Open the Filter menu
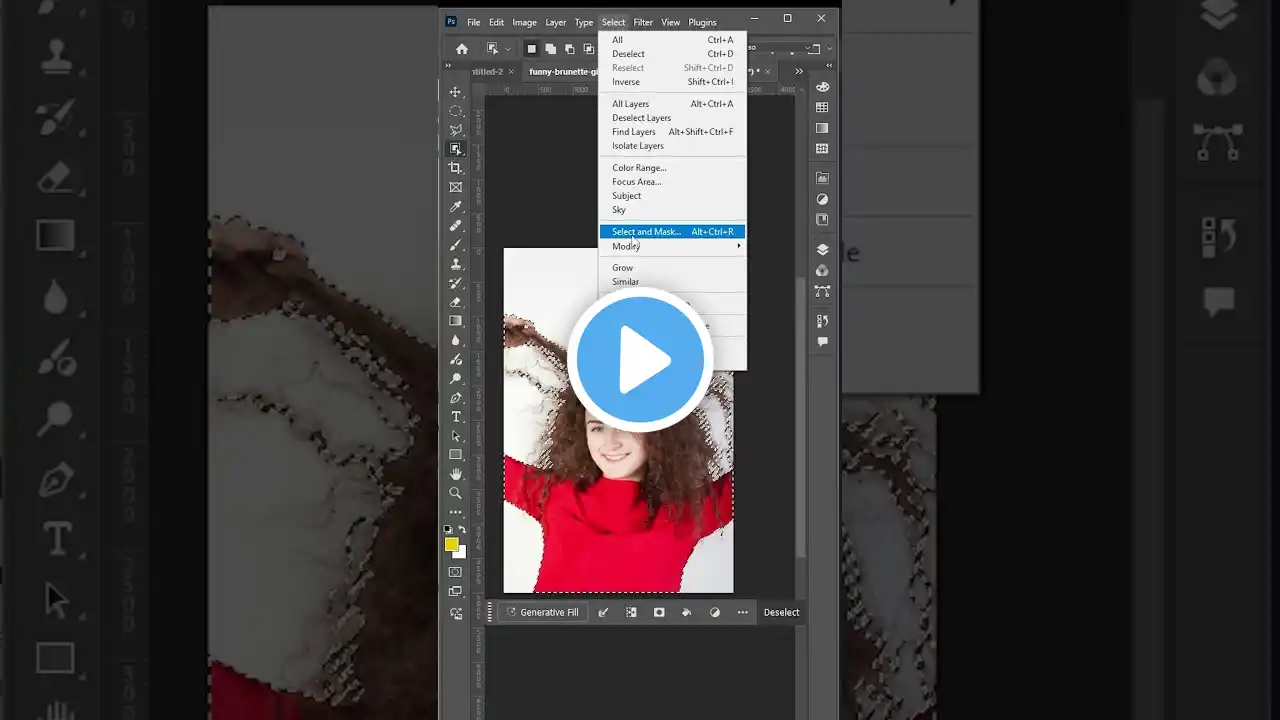Screen dimensions: 1280x720 [x=643, y=22]
